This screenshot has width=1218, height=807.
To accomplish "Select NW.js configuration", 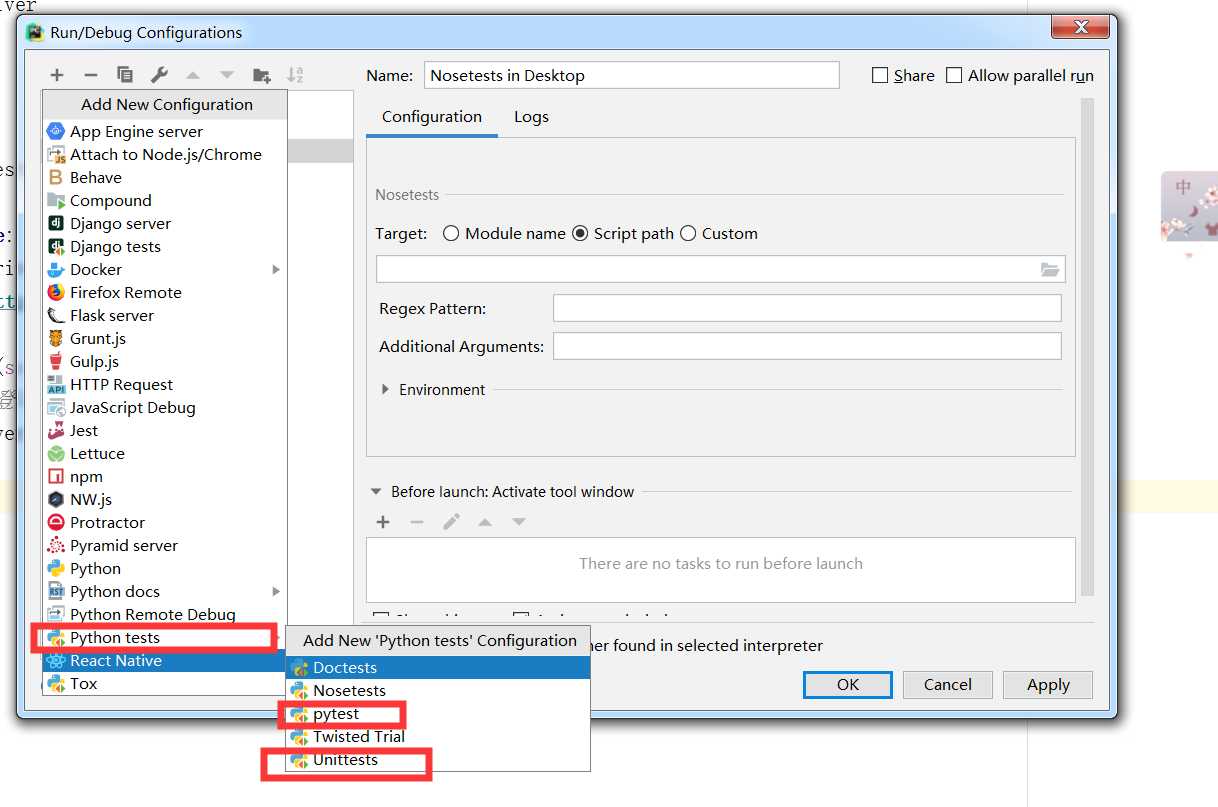I will coord(164,499).
